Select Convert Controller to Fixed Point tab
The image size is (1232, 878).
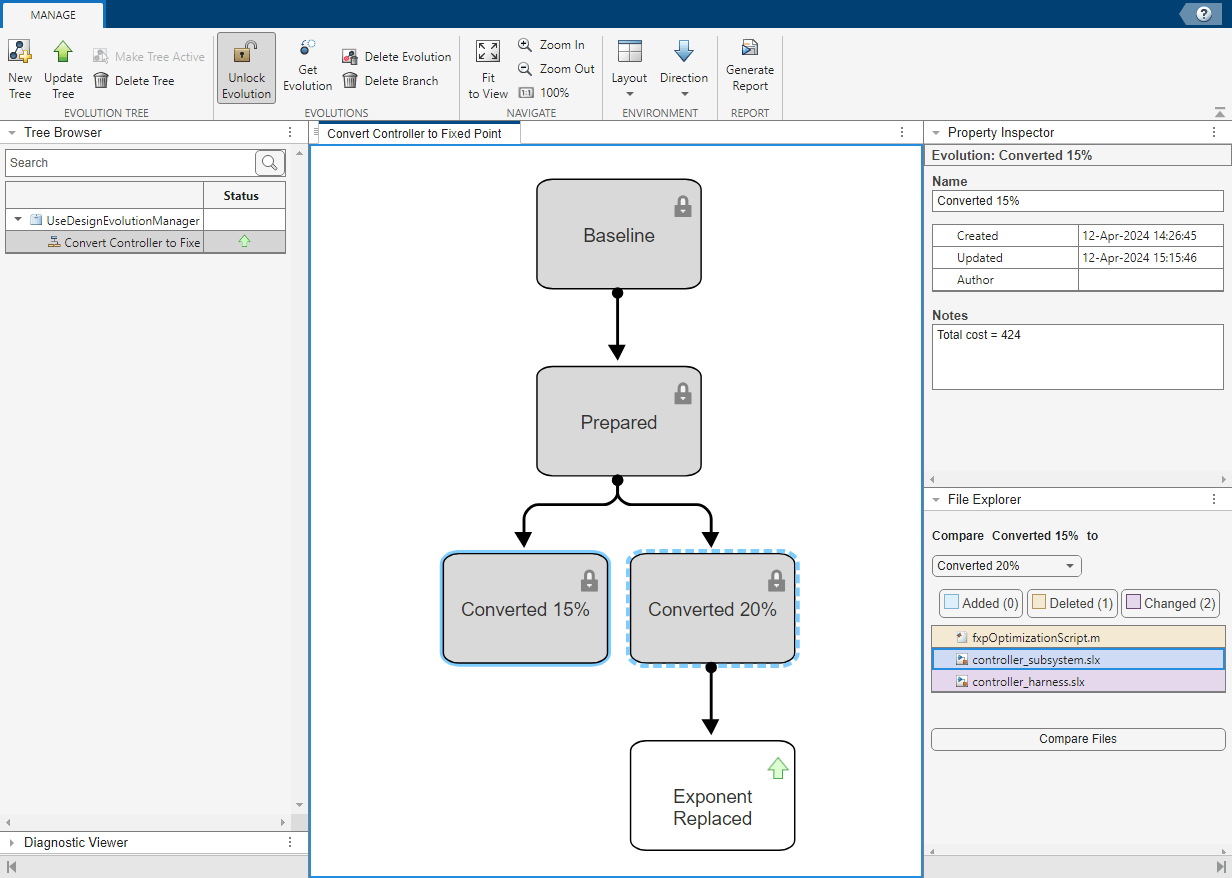pyautogui.click(x=414, y=133)
